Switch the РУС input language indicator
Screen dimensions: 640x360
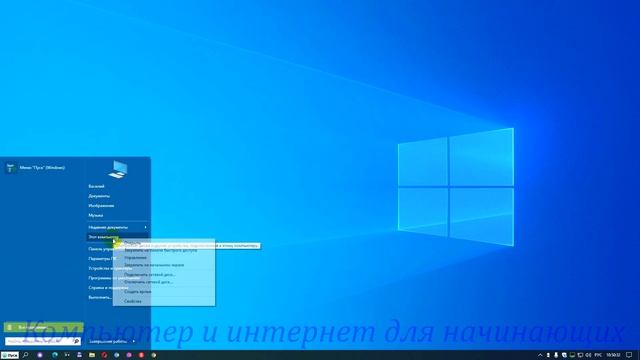point(598,355)
